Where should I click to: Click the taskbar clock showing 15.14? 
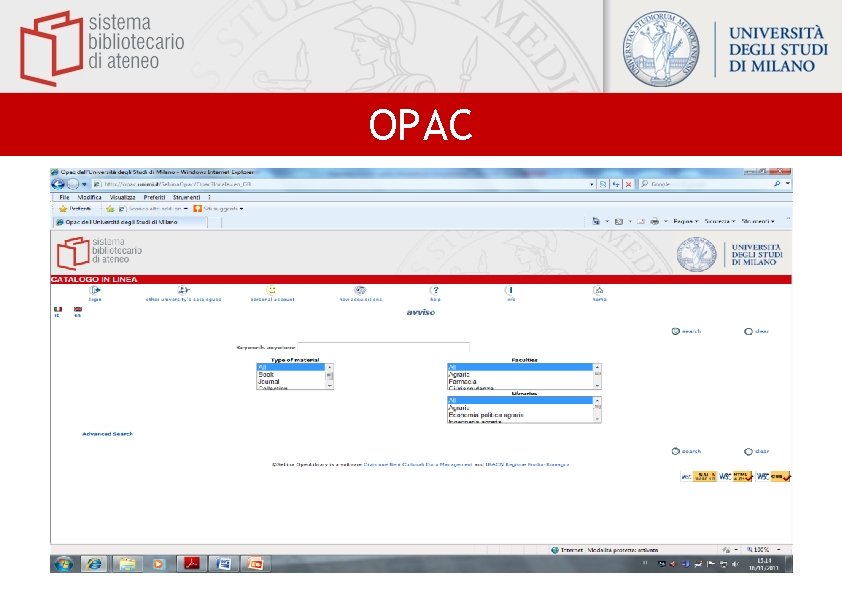point(764,564)
